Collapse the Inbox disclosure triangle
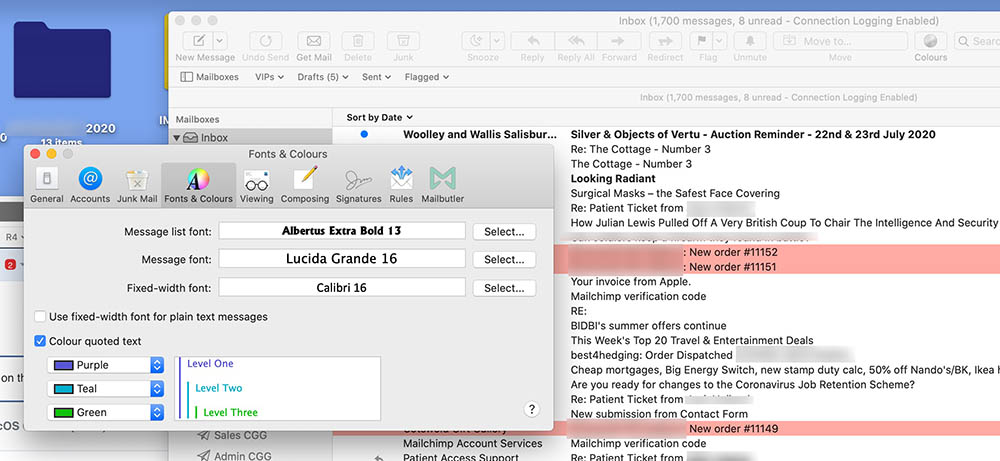Screen dimensions: 1000x461 pos(177,138)
